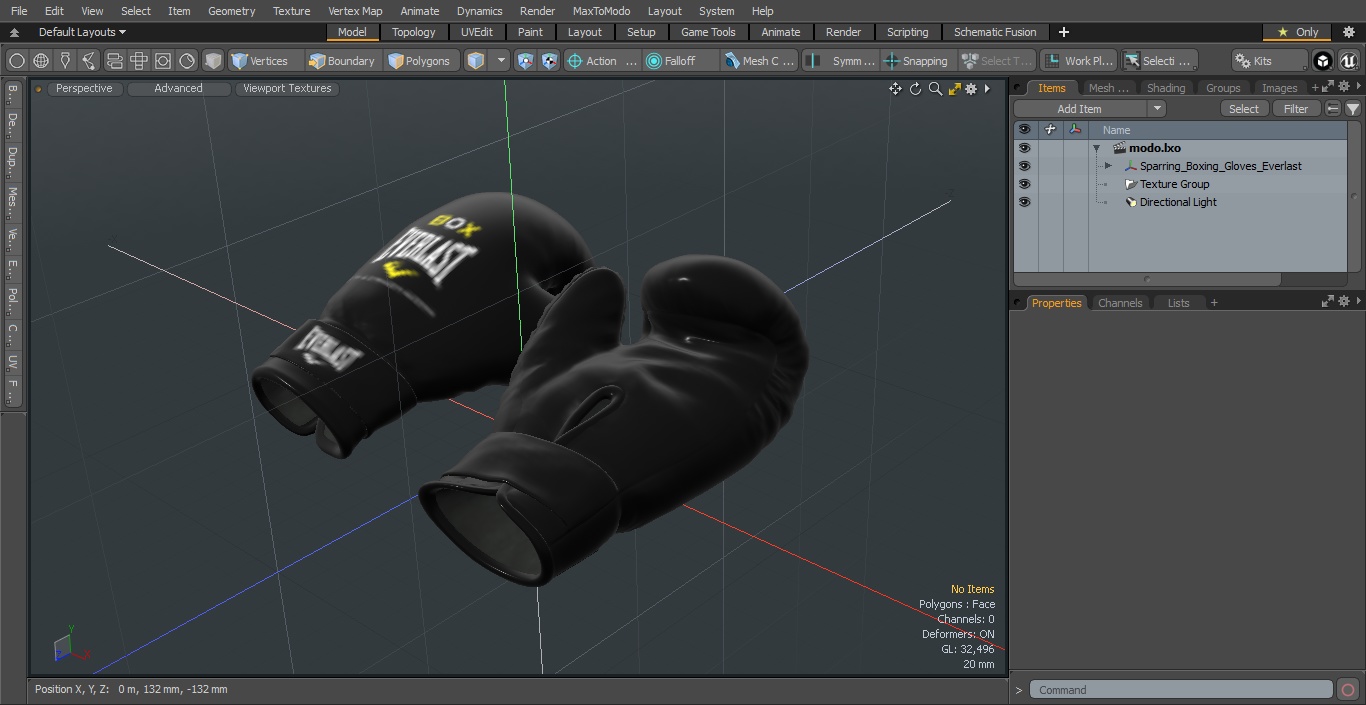Viewport: 1366px width, 705px height.
Task: Open the Geometry menu
Action: click(x=231, y=11)
